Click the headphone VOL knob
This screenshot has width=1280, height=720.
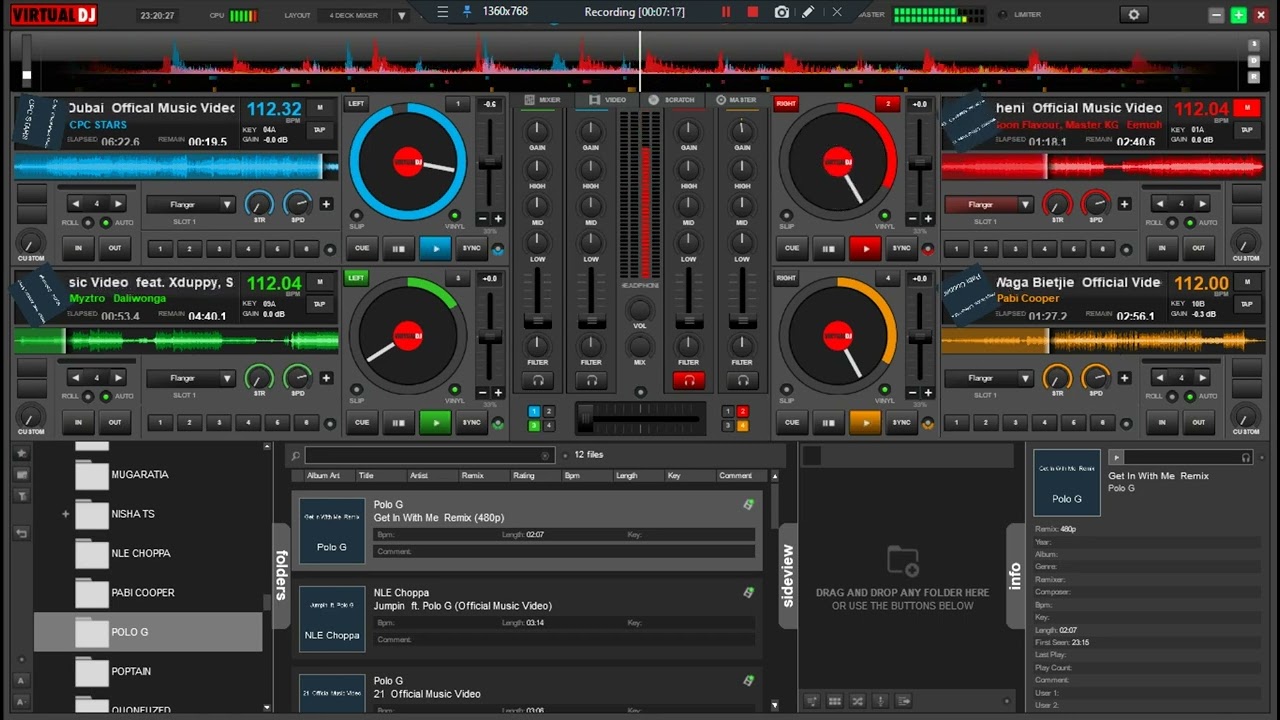click(x=640, y=309)
